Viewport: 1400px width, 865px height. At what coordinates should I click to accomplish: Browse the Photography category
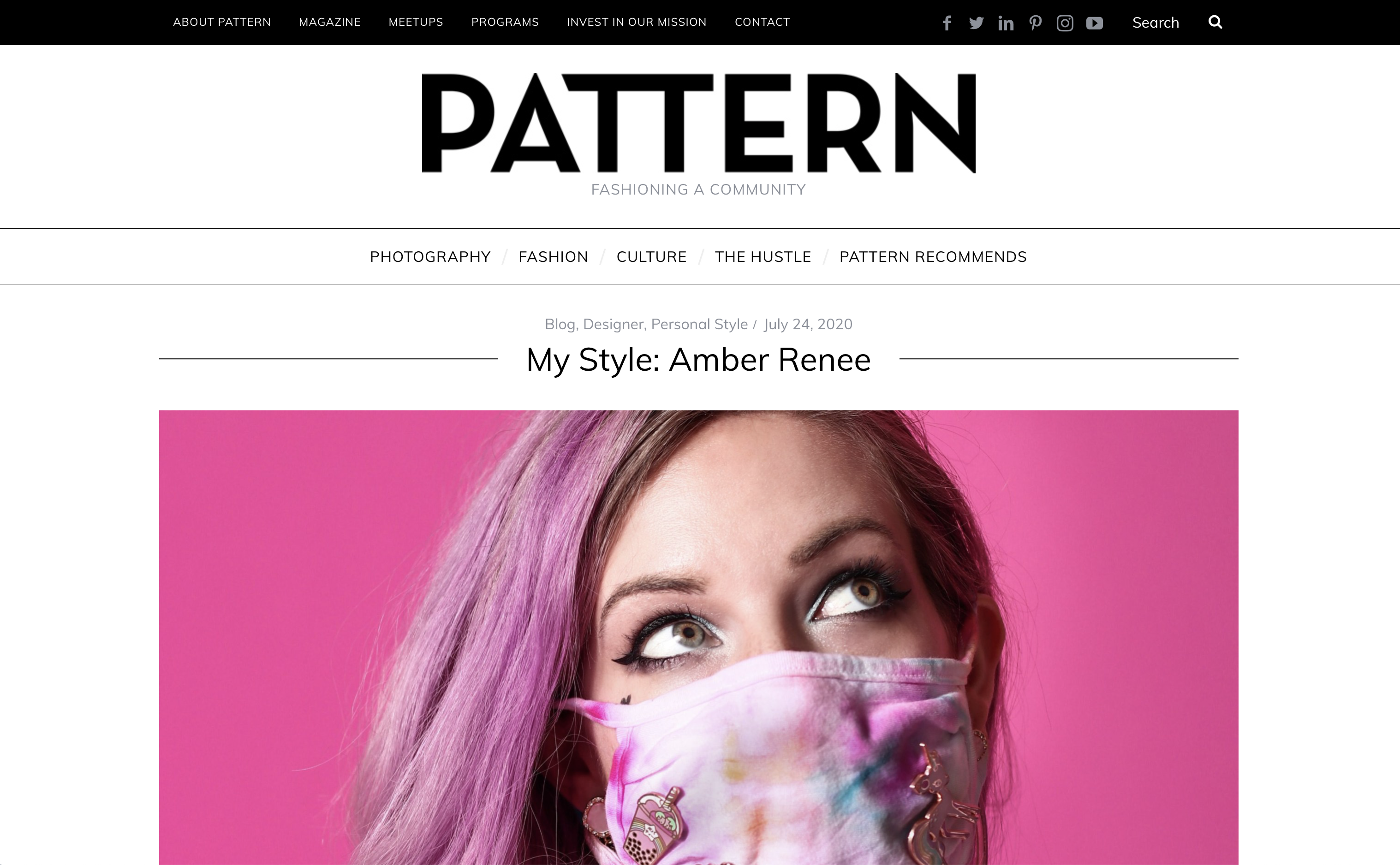tap(430, 256)
